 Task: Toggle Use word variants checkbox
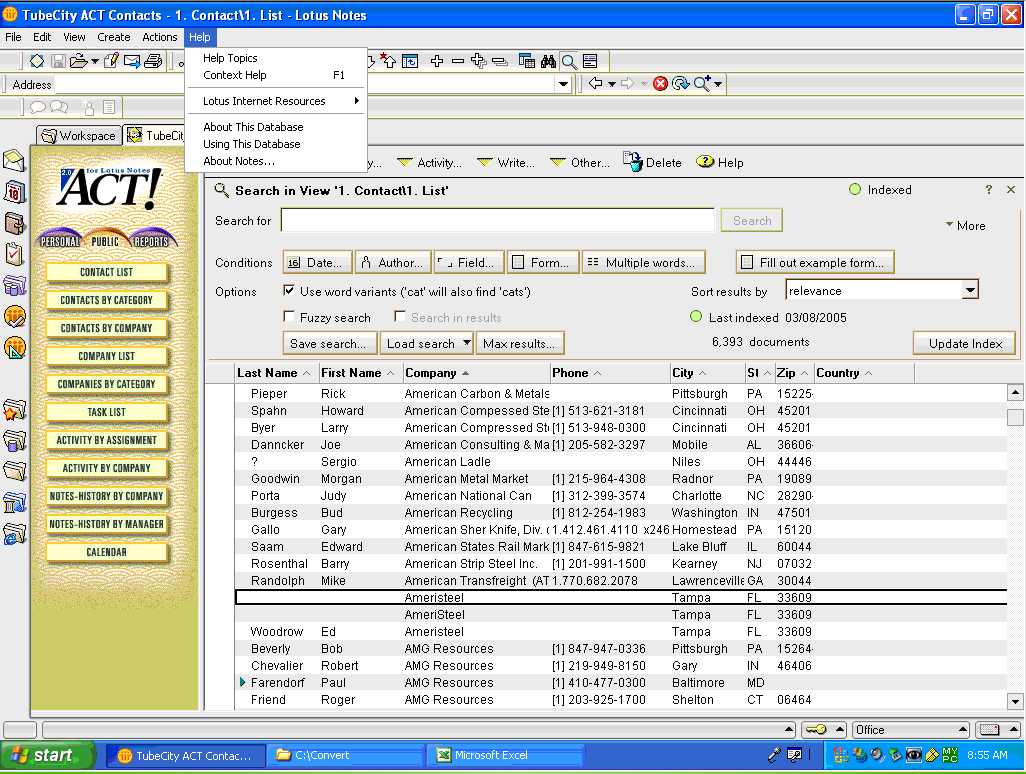click(x=289, y=290)
